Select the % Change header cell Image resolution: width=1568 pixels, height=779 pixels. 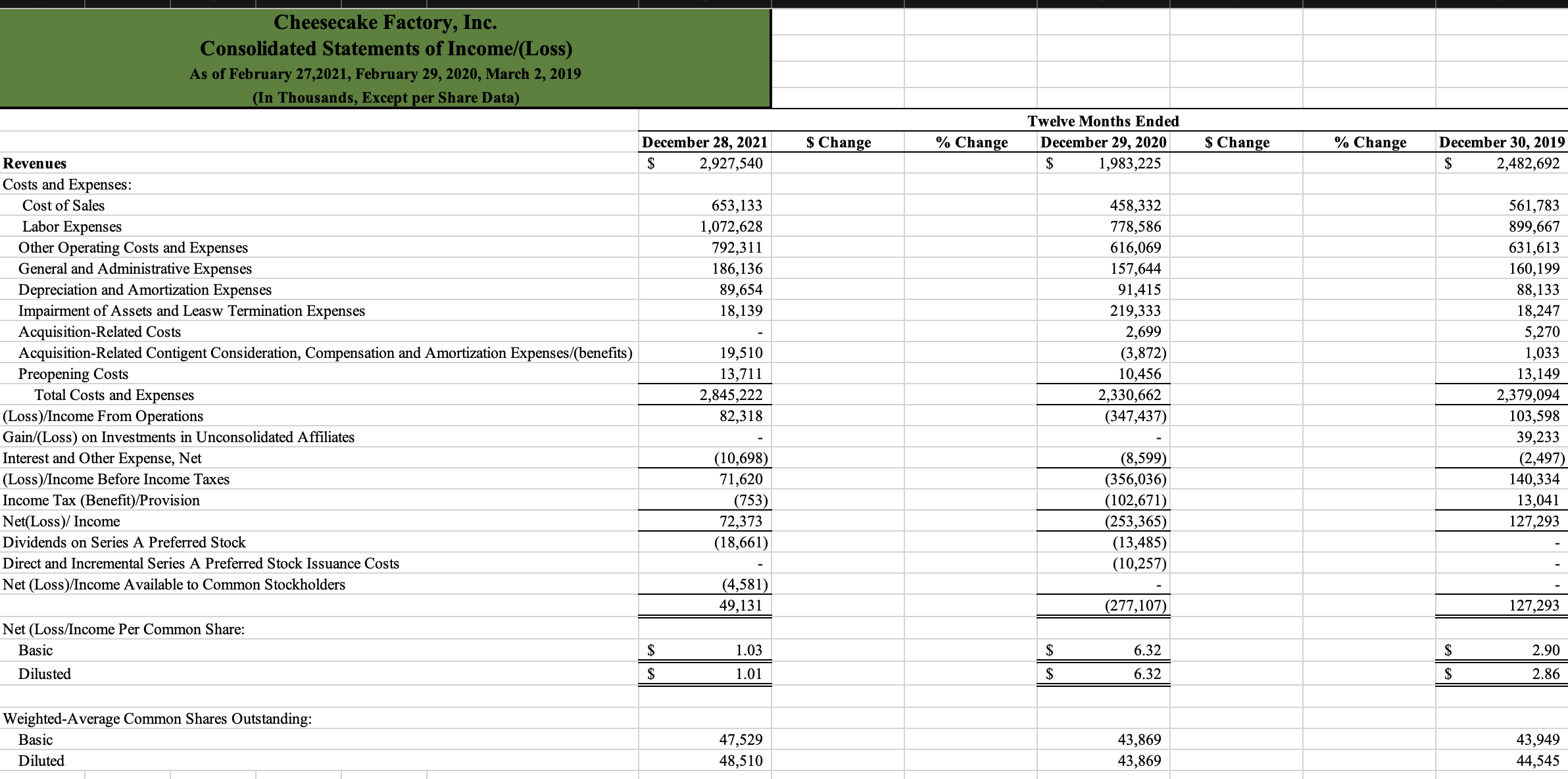pos(971,142)
